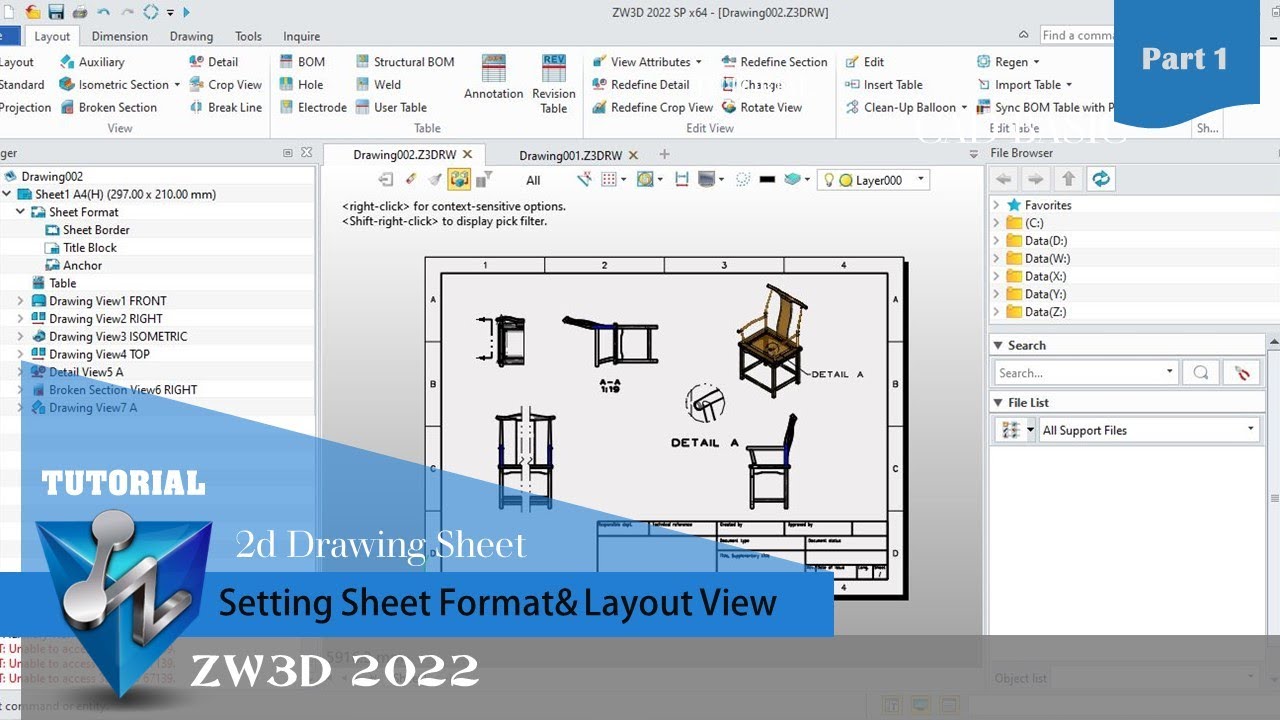
Task: Expand the Drawing View1 FRONT node
Action: 20,301
